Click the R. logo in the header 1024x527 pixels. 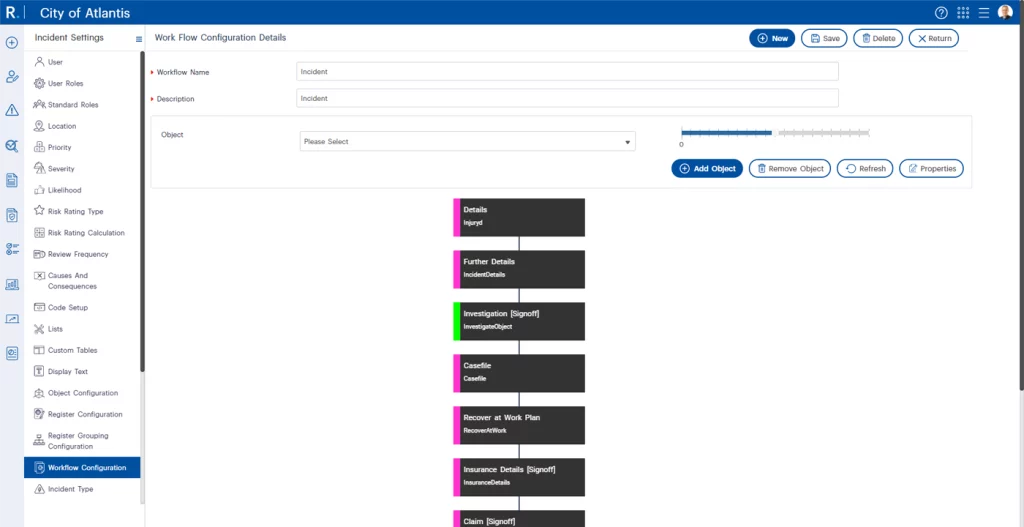click(12, 13)
